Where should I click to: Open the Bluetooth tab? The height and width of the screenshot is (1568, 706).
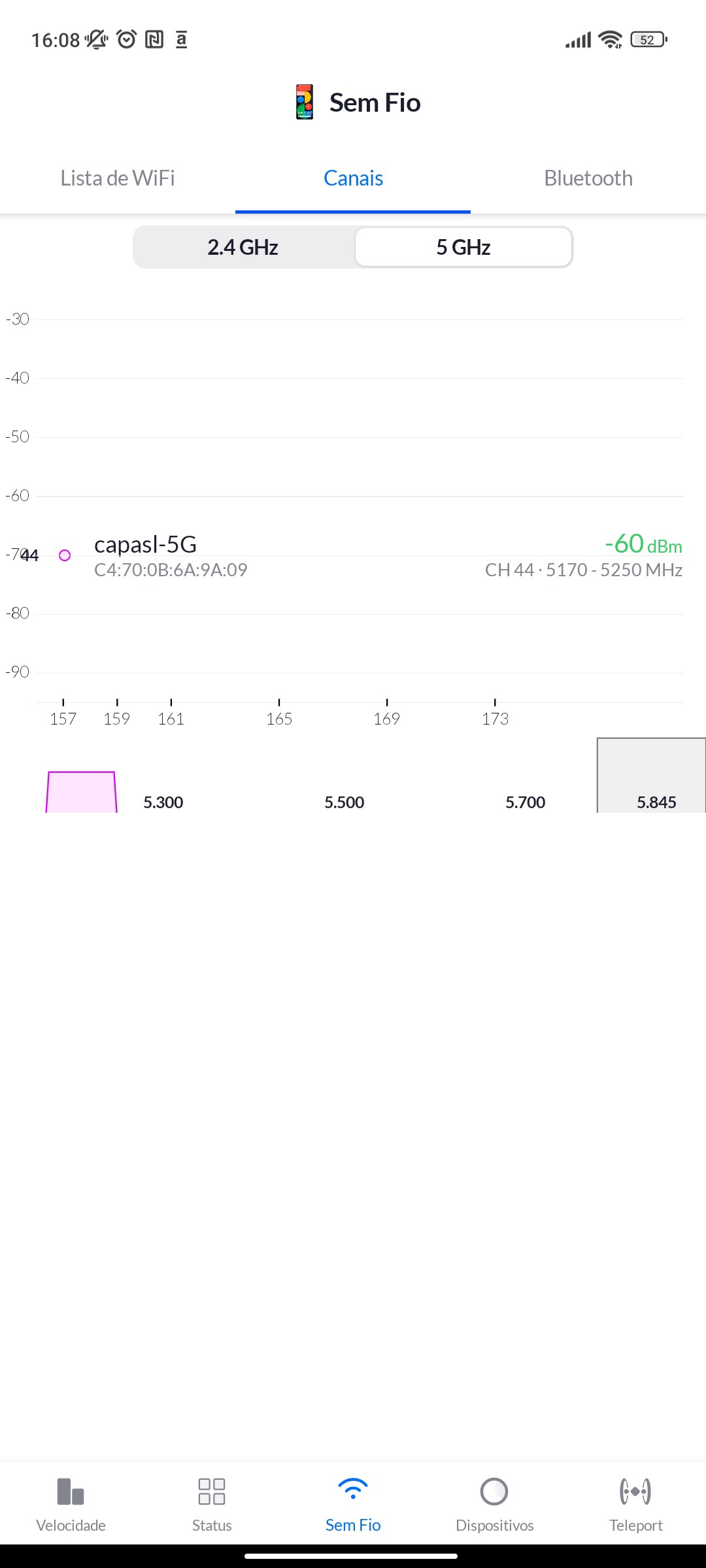coord(588,178)
